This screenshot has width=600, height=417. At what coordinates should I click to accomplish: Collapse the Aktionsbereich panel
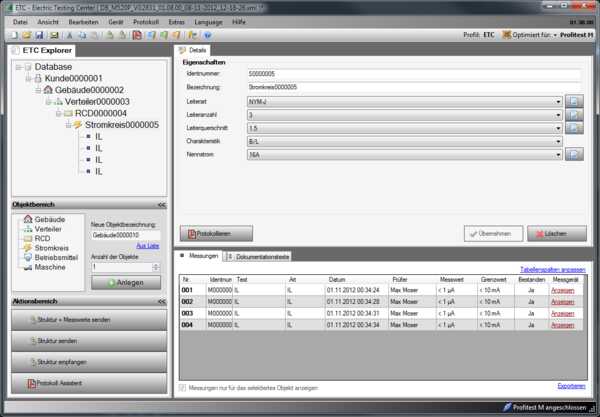161,300
